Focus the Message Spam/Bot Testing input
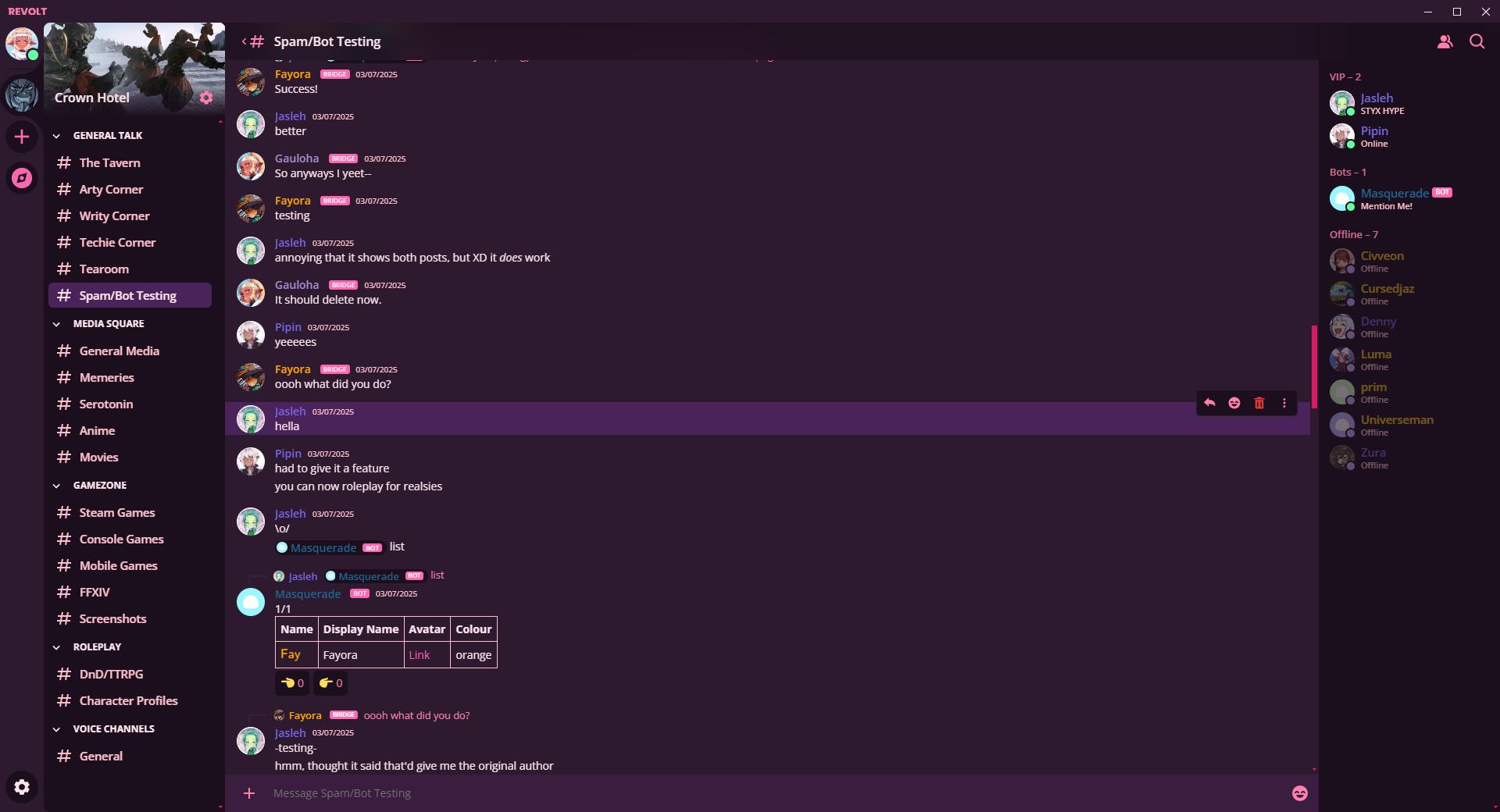The height and width of the screenshot is (812, 1500). 703,793
